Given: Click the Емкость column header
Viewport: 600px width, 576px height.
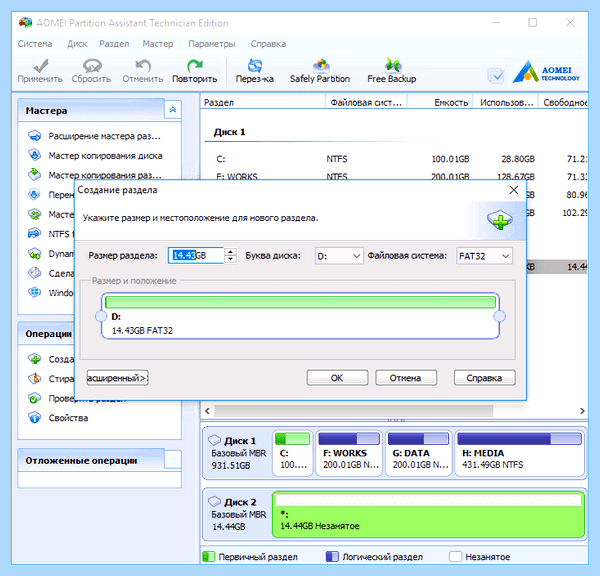Looking at the screenshot, I should click(440, 103).
